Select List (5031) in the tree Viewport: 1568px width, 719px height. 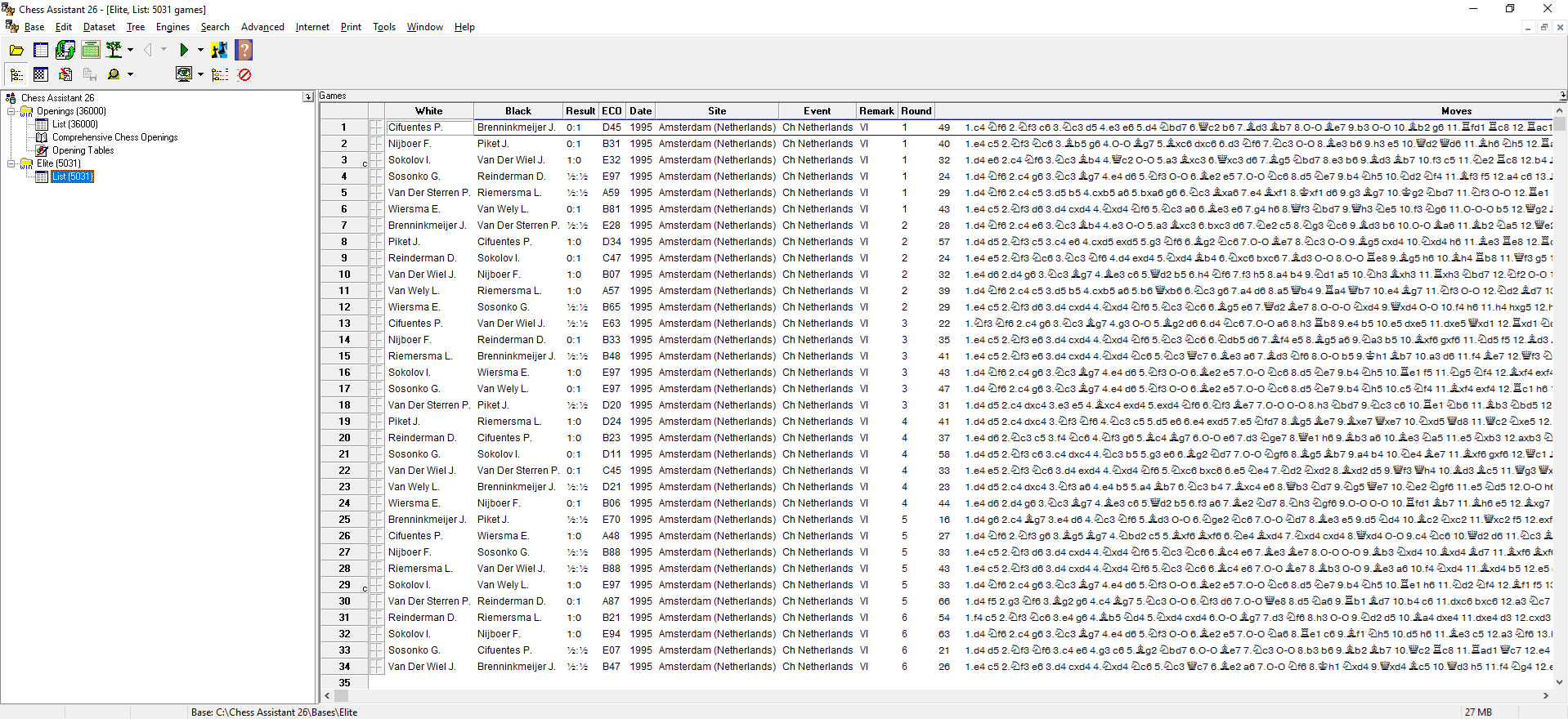(72, 176)
